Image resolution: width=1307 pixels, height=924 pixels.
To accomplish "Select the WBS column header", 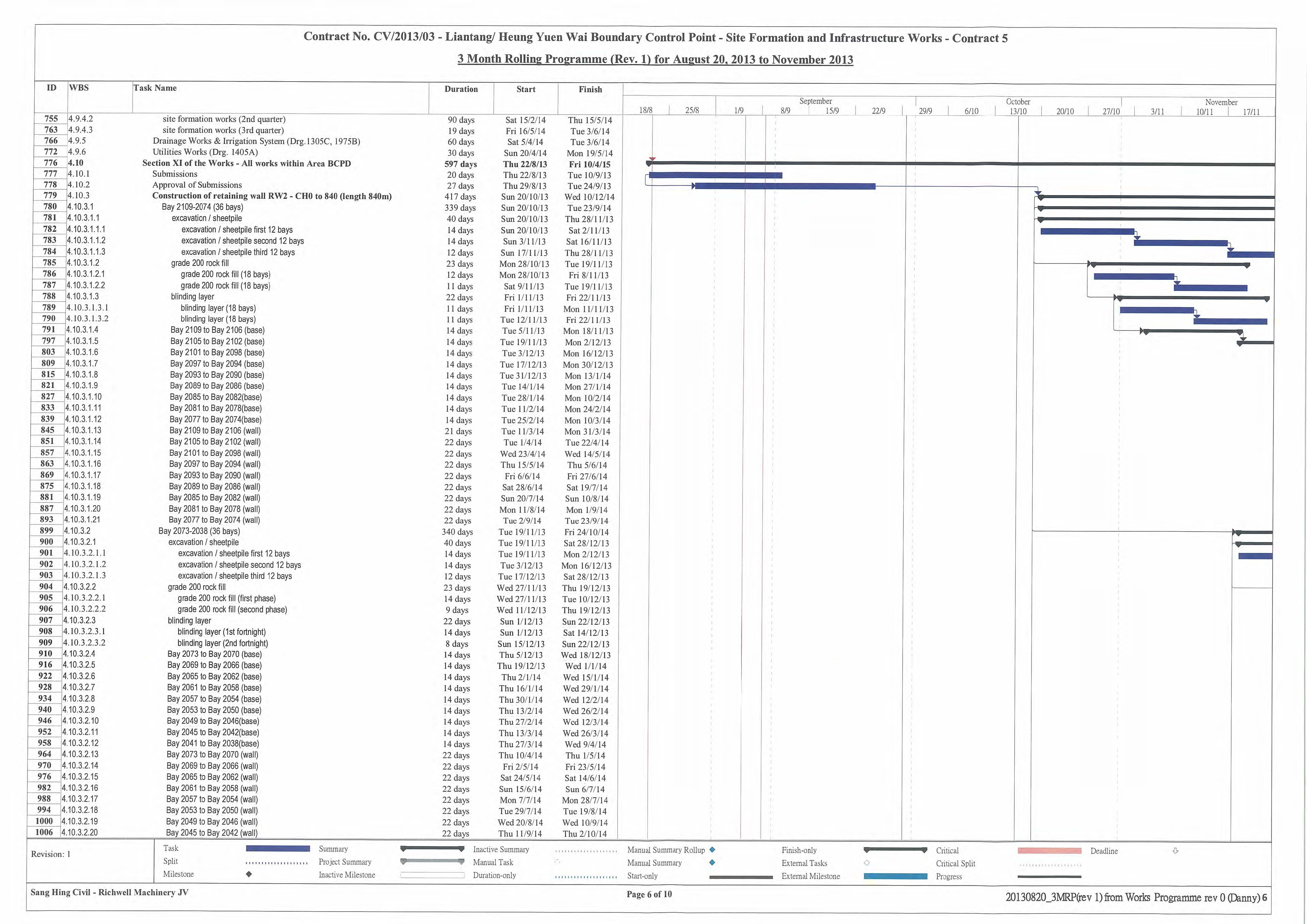I will click(78, 88).
